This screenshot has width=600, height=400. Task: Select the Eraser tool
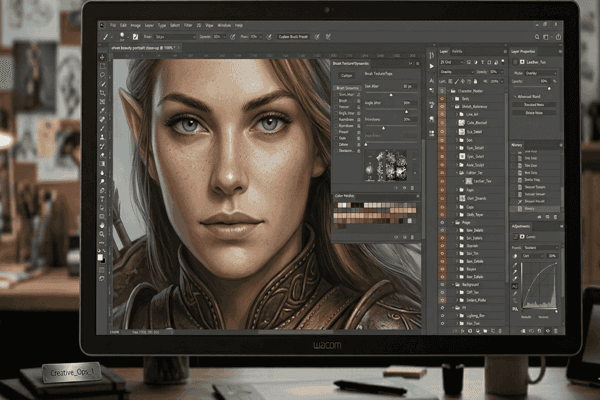pyautogui.click(x=103, y=155)
